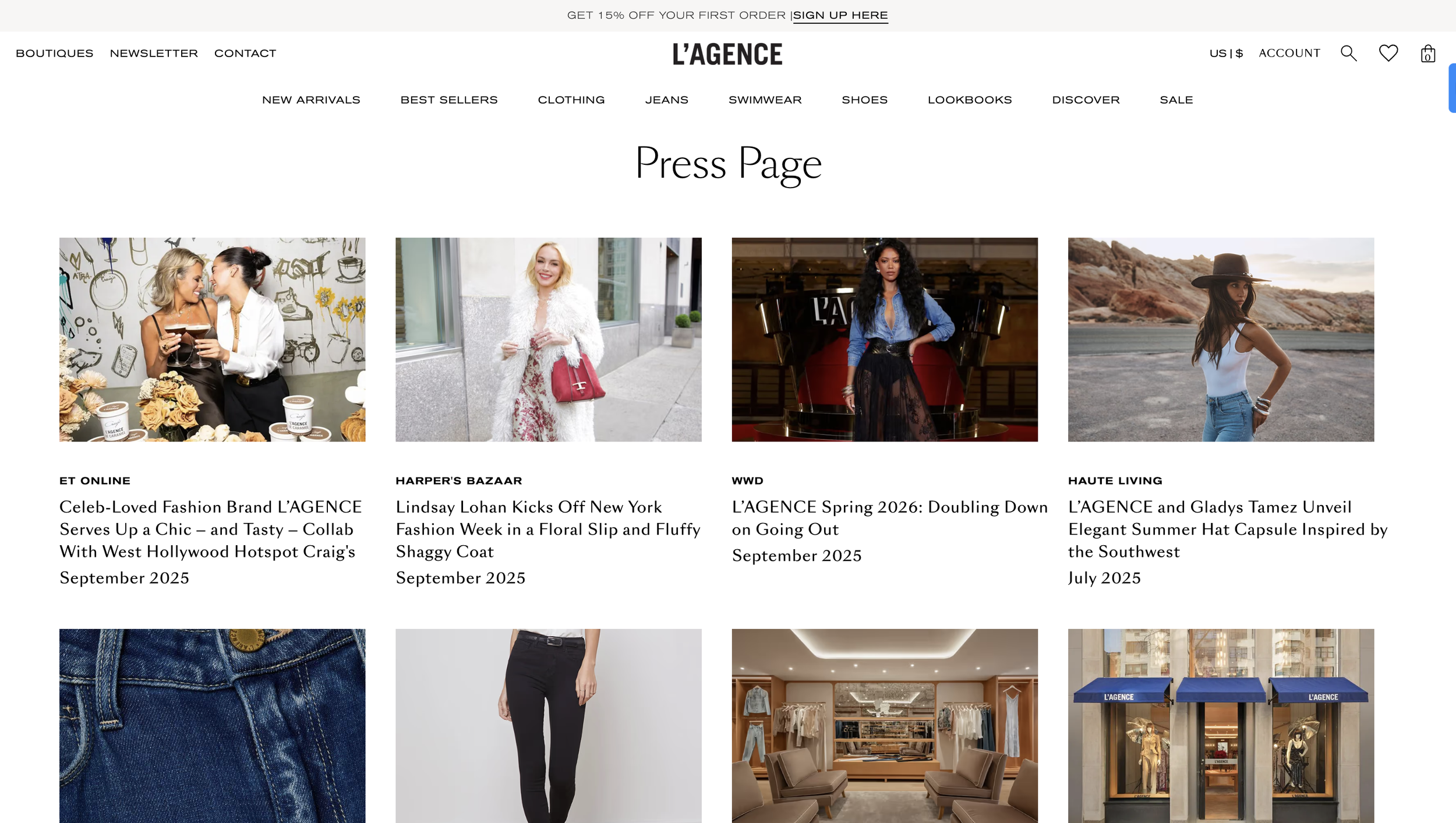This screenshot has width=1456, height=823.
Task: Open the blue side tab widget
Action: [x=1452, y=88]
